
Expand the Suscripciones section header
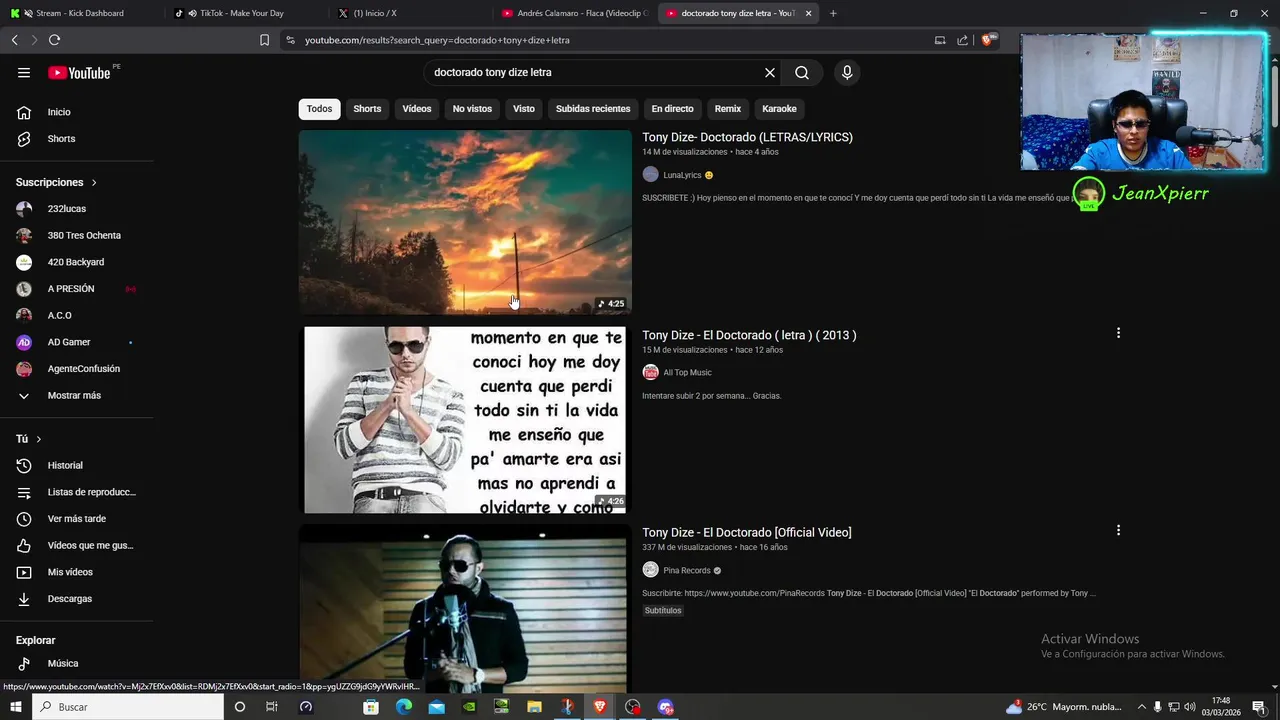[56, 182]
